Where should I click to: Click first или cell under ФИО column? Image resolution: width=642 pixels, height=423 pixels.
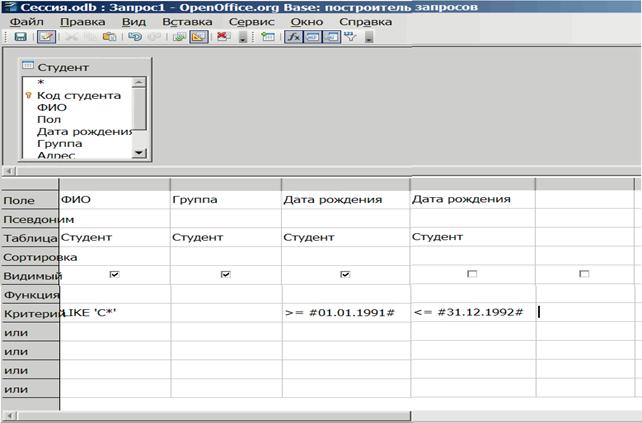[115, 332]
